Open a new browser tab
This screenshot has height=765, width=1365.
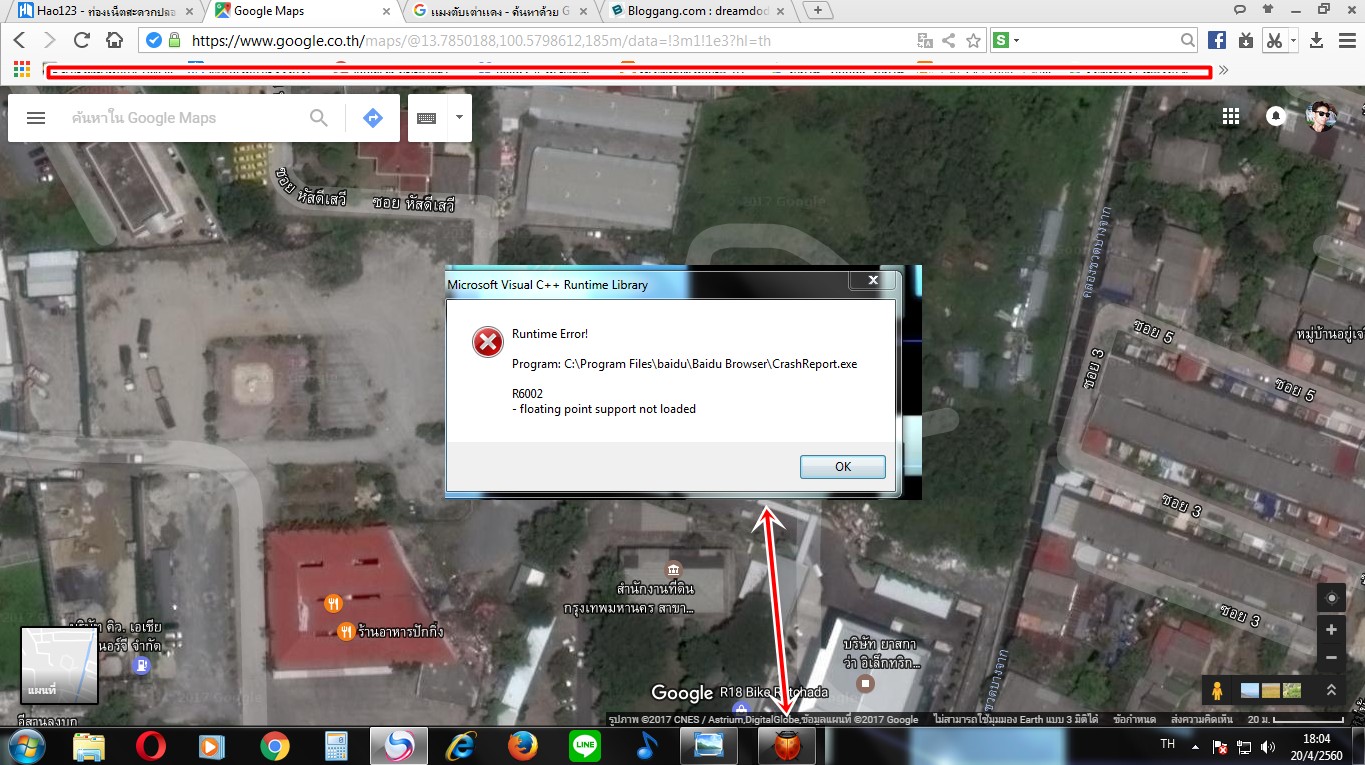click(x=818, y=10)
